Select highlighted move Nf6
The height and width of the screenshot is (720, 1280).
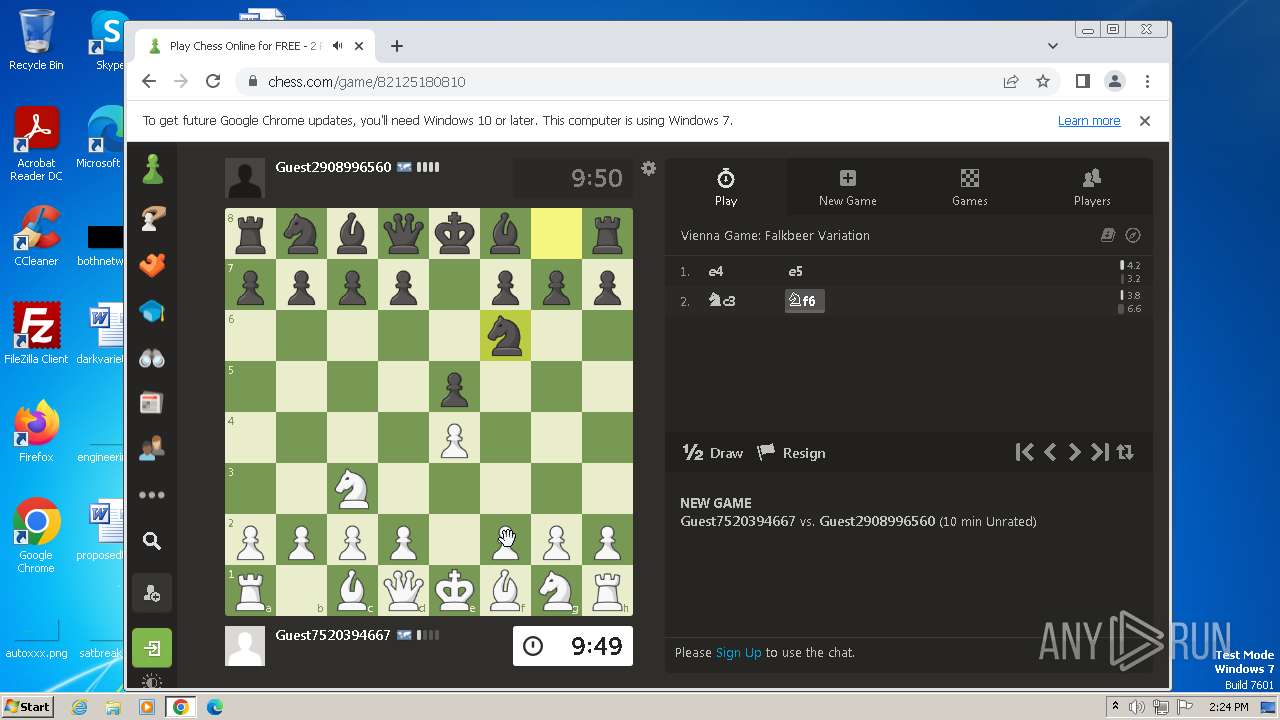804,300
